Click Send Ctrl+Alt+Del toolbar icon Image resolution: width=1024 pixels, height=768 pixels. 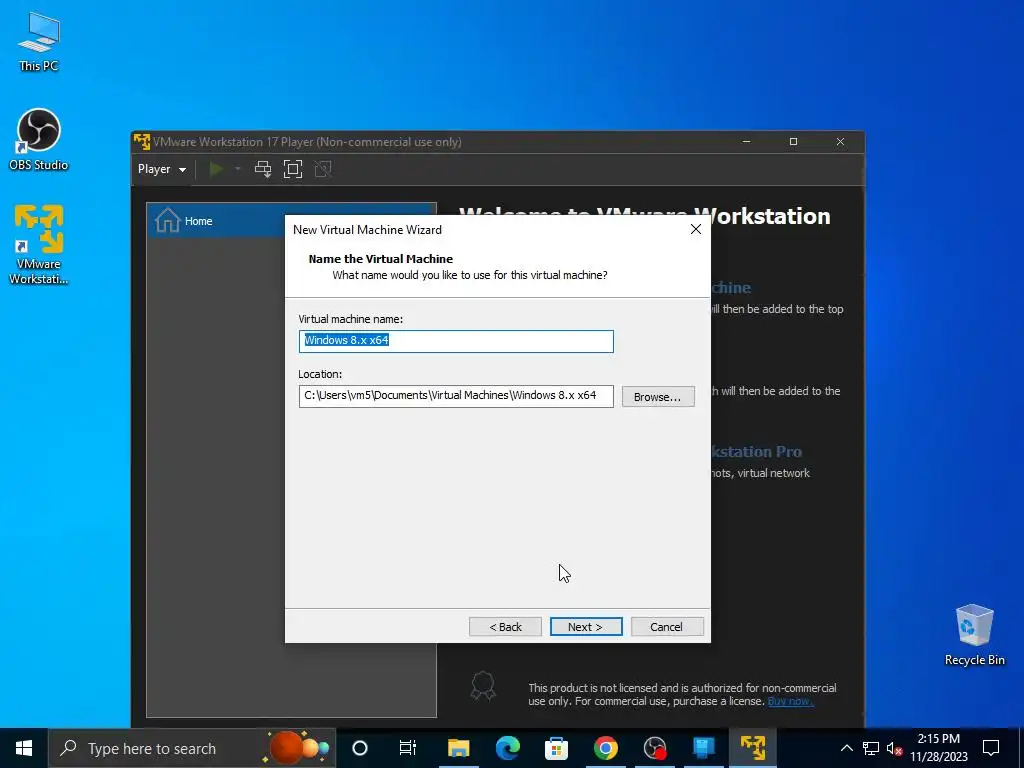[x=263, y=169]
